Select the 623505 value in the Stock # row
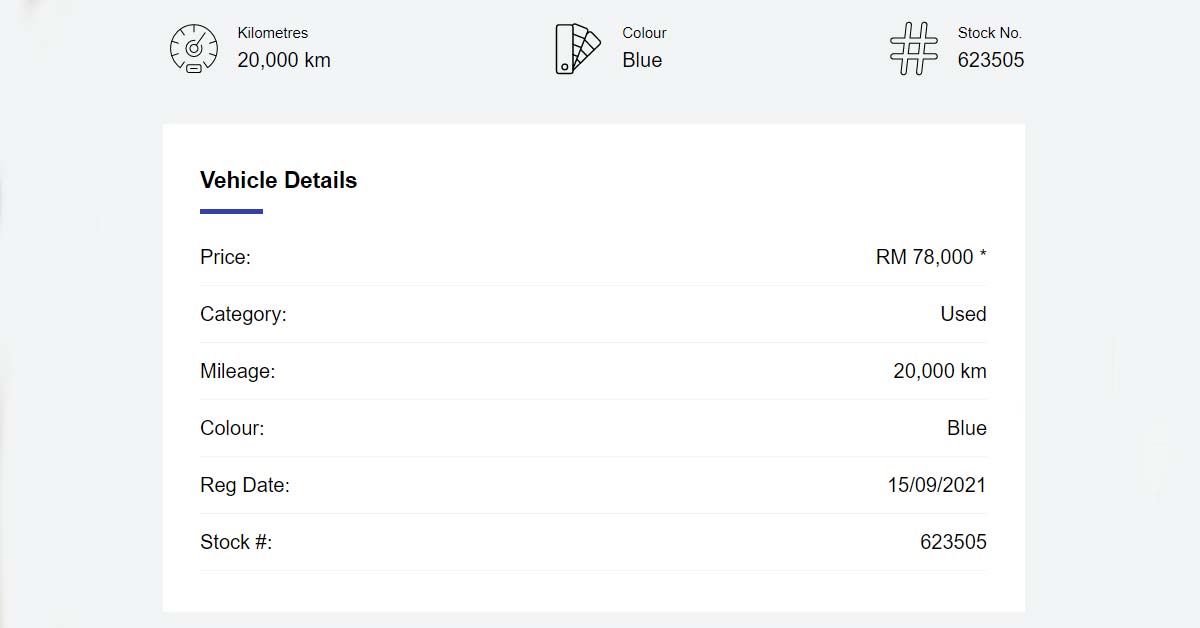Viewport: 1200px width, 628px height. point(953,542)
